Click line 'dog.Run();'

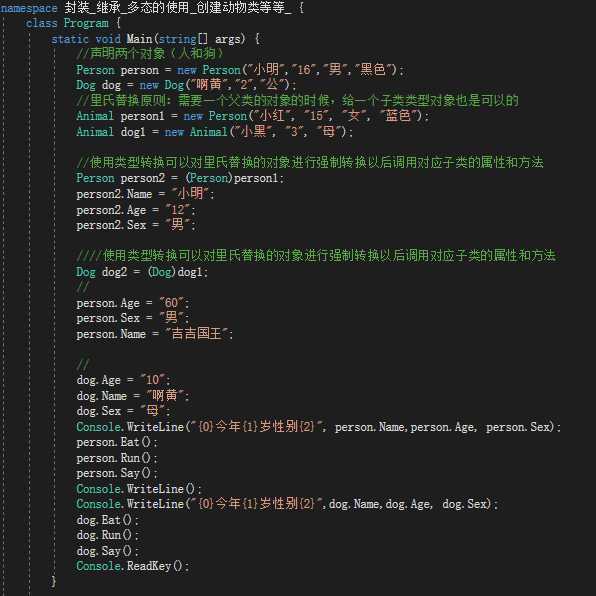point(108,535)
